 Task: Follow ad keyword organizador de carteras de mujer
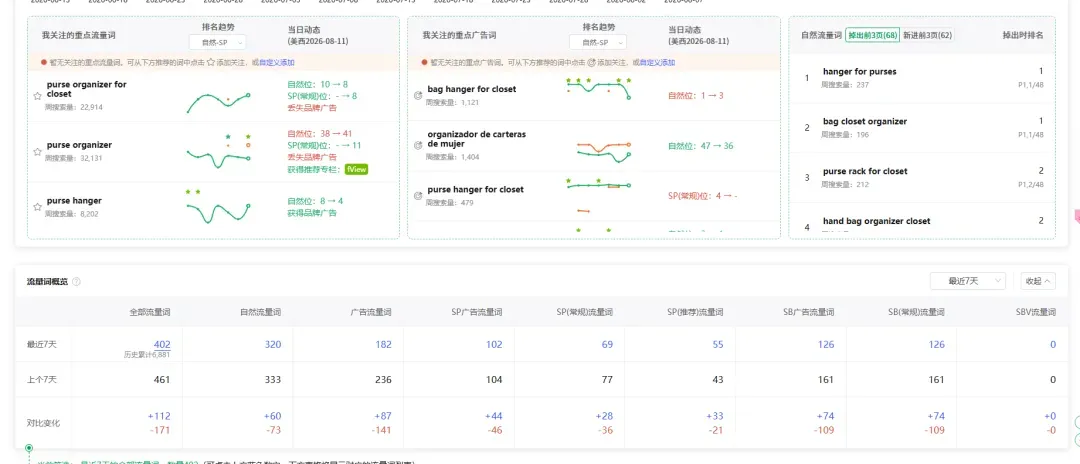(417, 146)
